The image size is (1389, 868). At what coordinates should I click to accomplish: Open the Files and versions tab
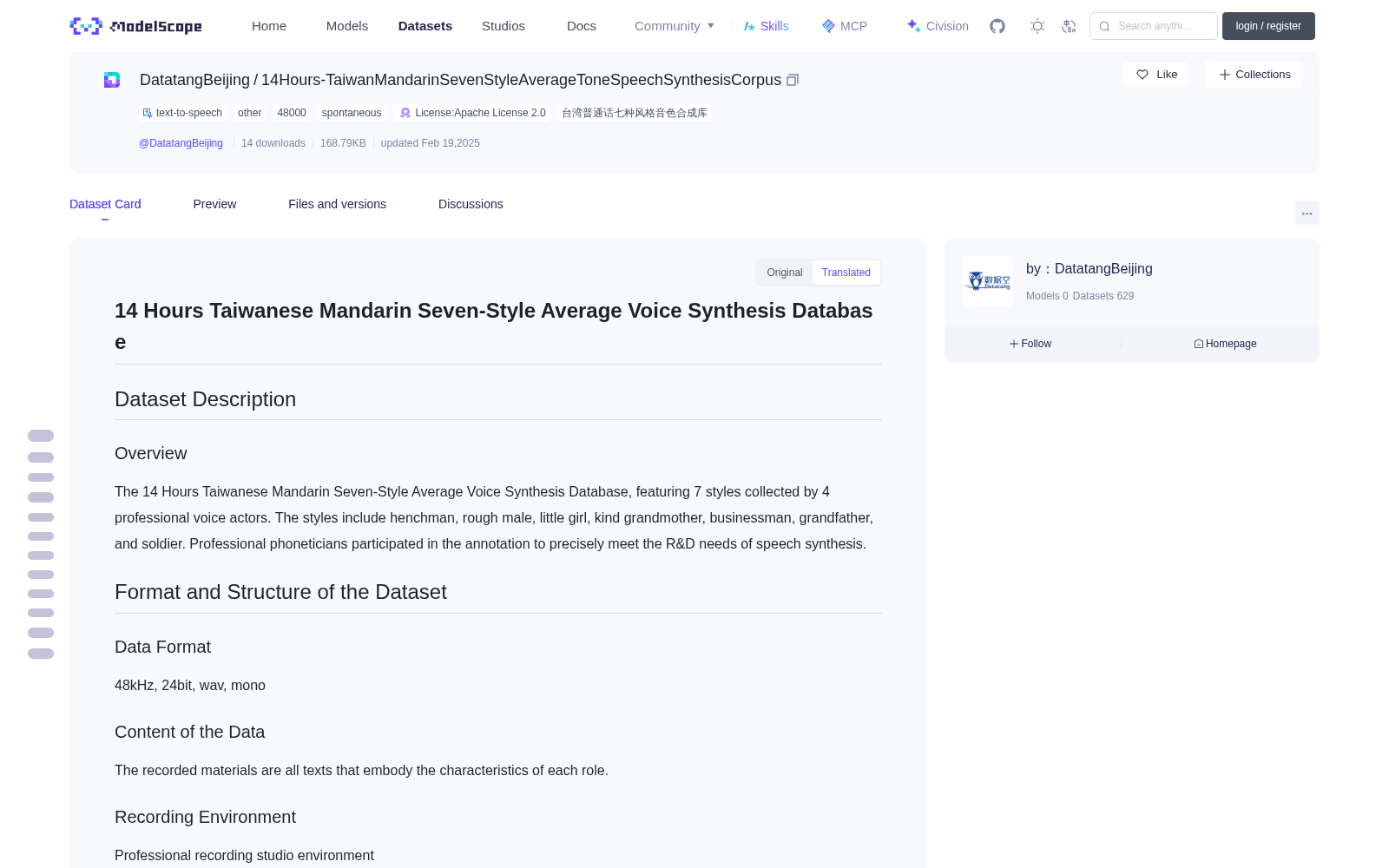click(x=337, y=204)
